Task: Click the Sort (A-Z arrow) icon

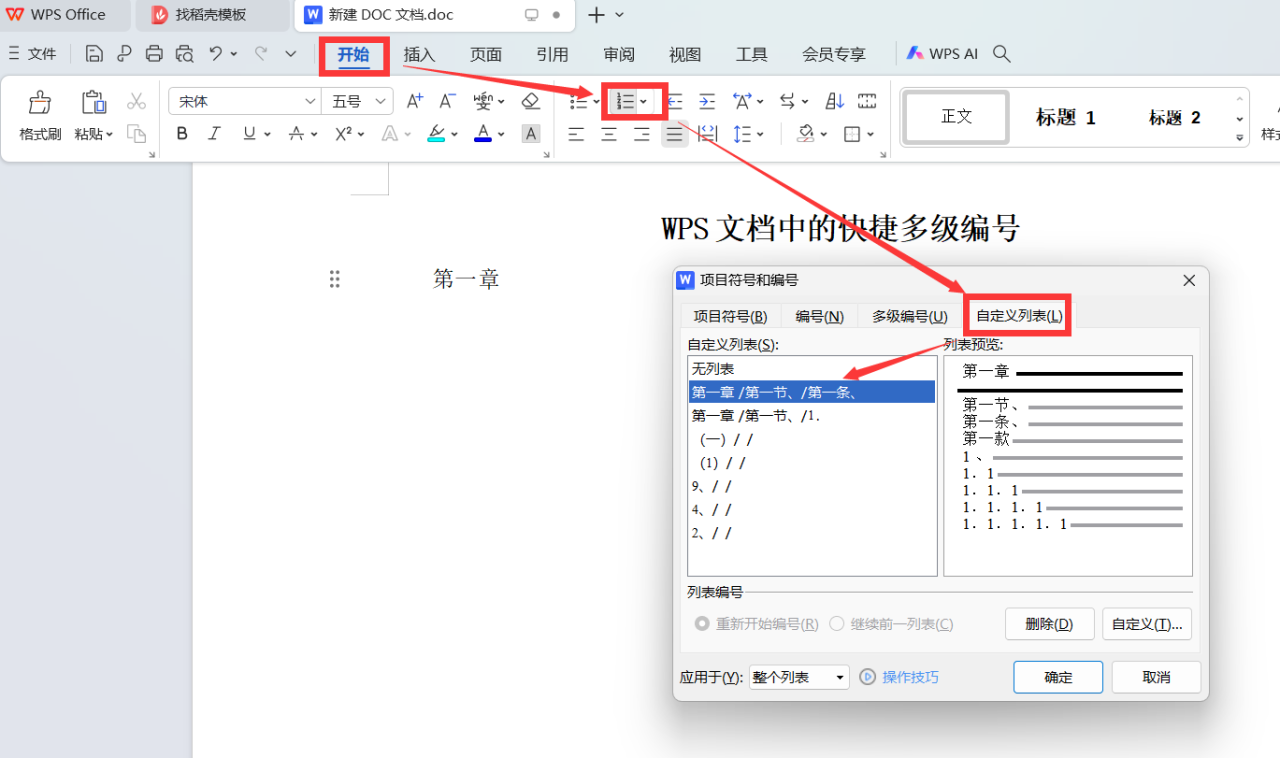Action: (835, 101)
